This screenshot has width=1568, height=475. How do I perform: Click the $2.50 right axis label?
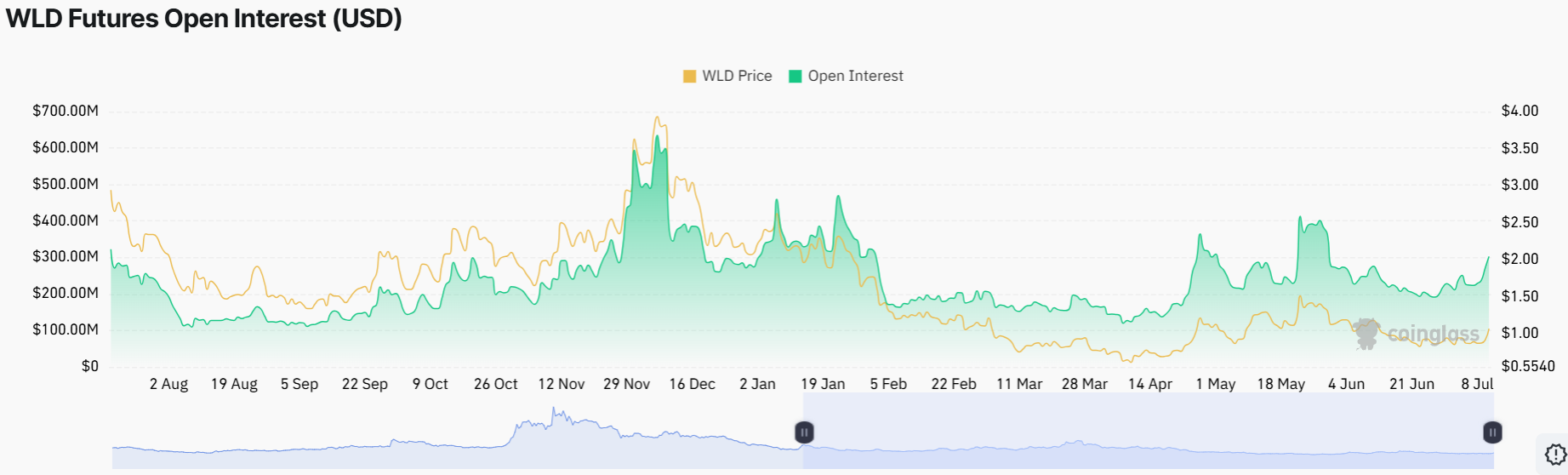[x=1520, y=222]
